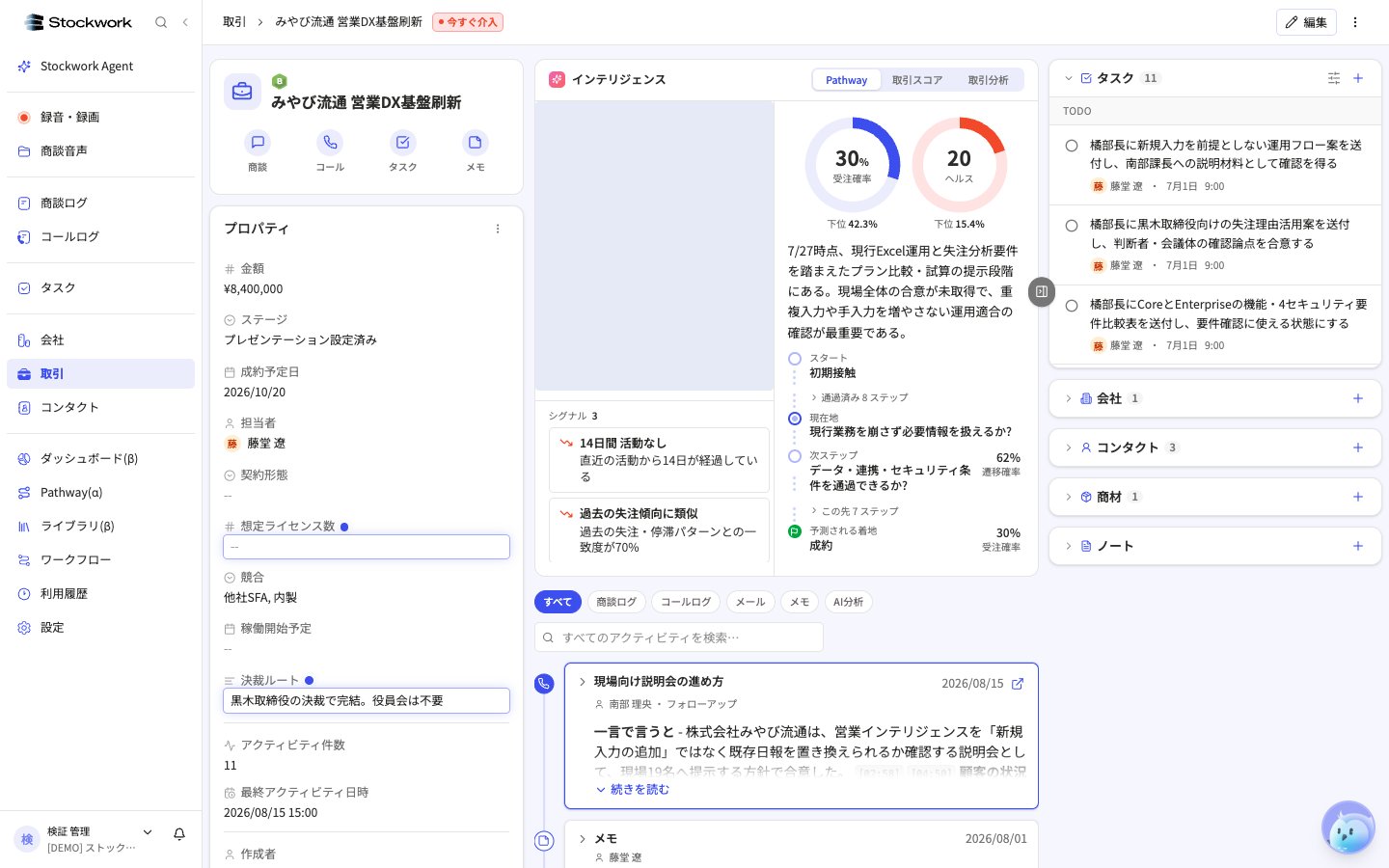Open Stockwork Agent from the sidebar
This screenshot has width=1389, height=868.
(100, 67)
